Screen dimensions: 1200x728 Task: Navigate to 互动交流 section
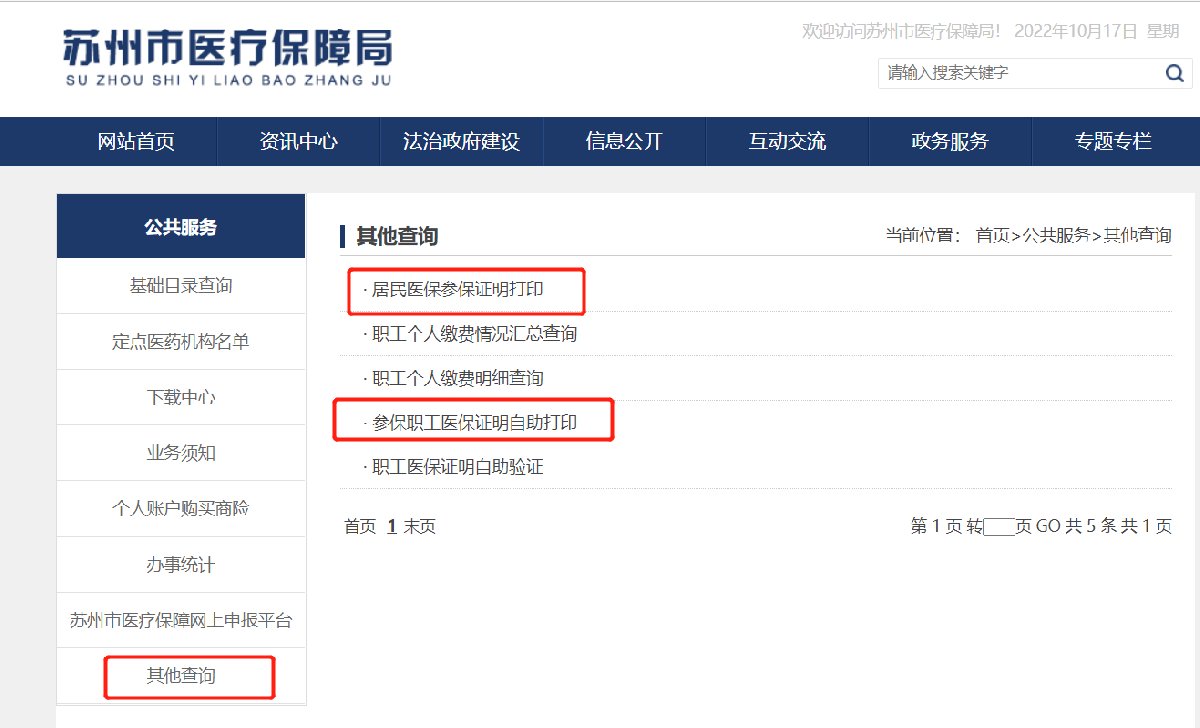click(787, 141)
